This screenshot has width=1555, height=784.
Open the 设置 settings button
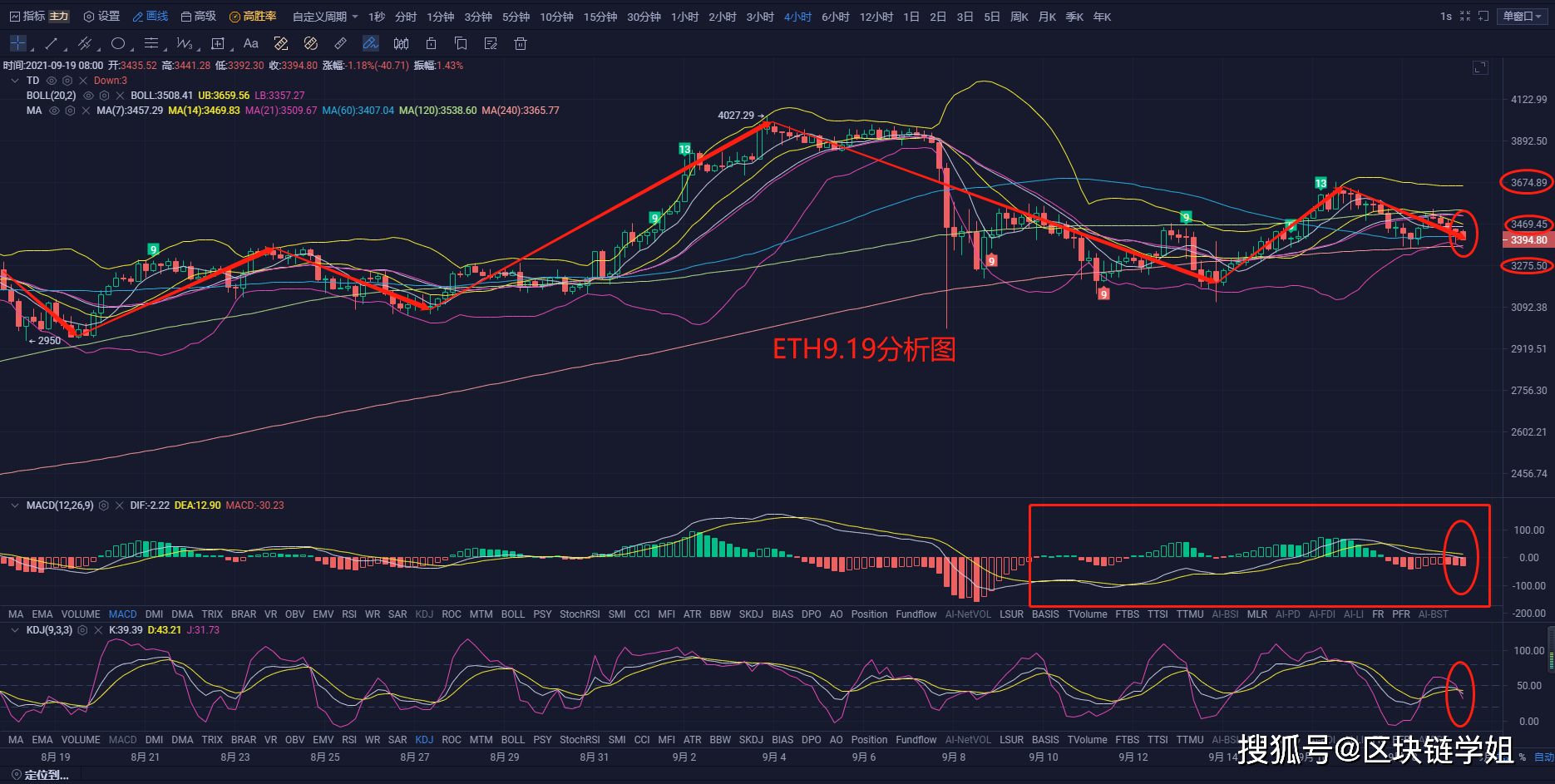point(101,16)
